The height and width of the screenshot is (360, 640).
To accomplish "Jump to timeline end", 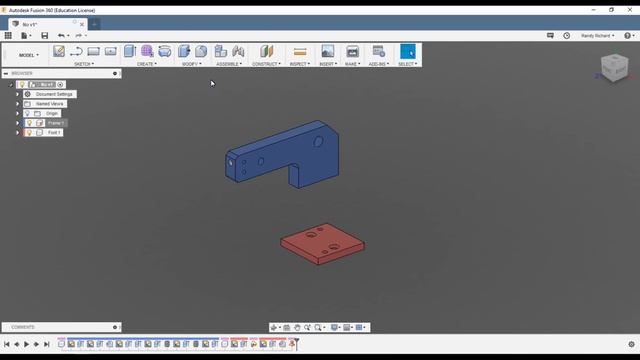I will pos(47,344).
